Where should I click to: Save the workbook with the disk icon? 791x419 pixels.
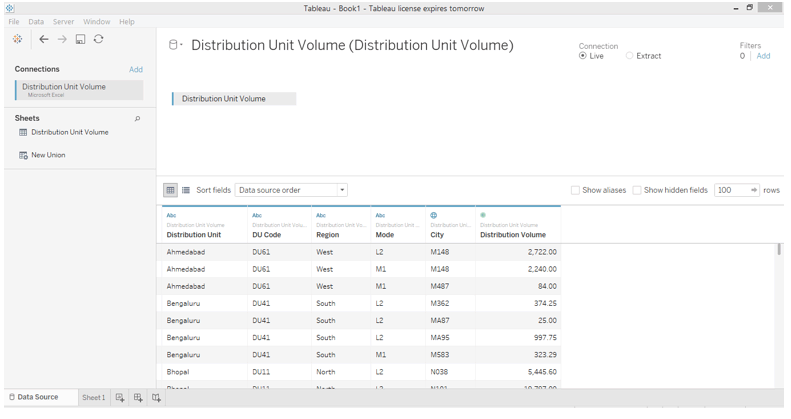(80, 39)
